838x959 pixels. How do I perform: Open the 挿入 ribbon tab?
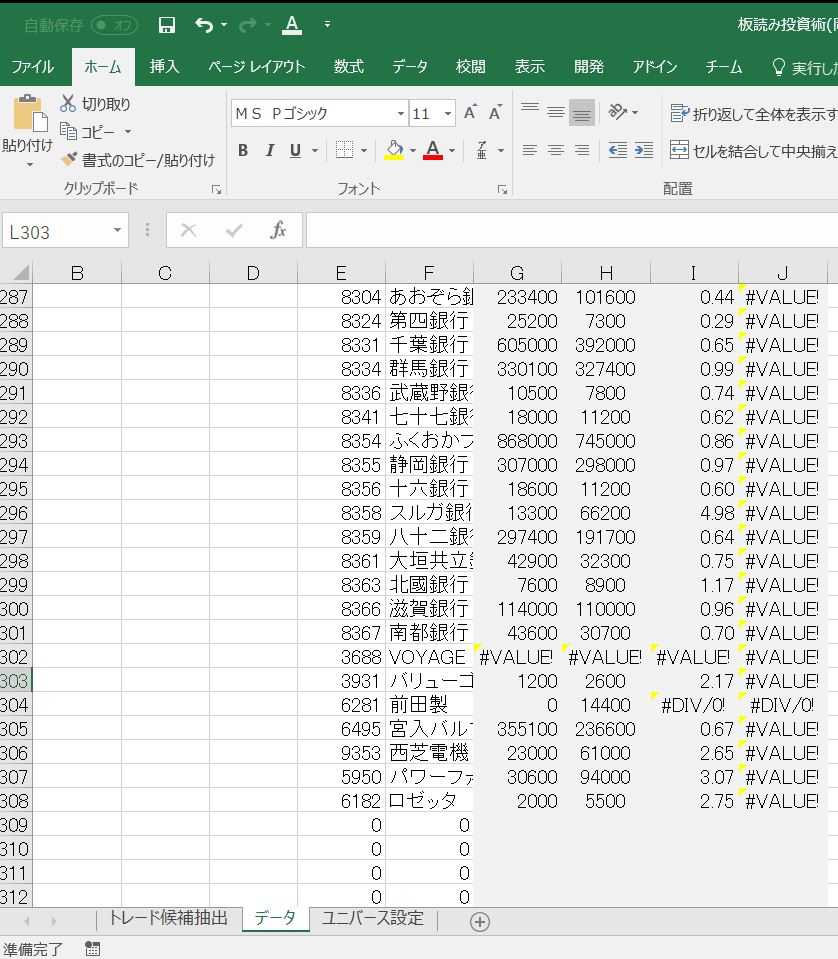pyautogui.click(x=164, y=67)
